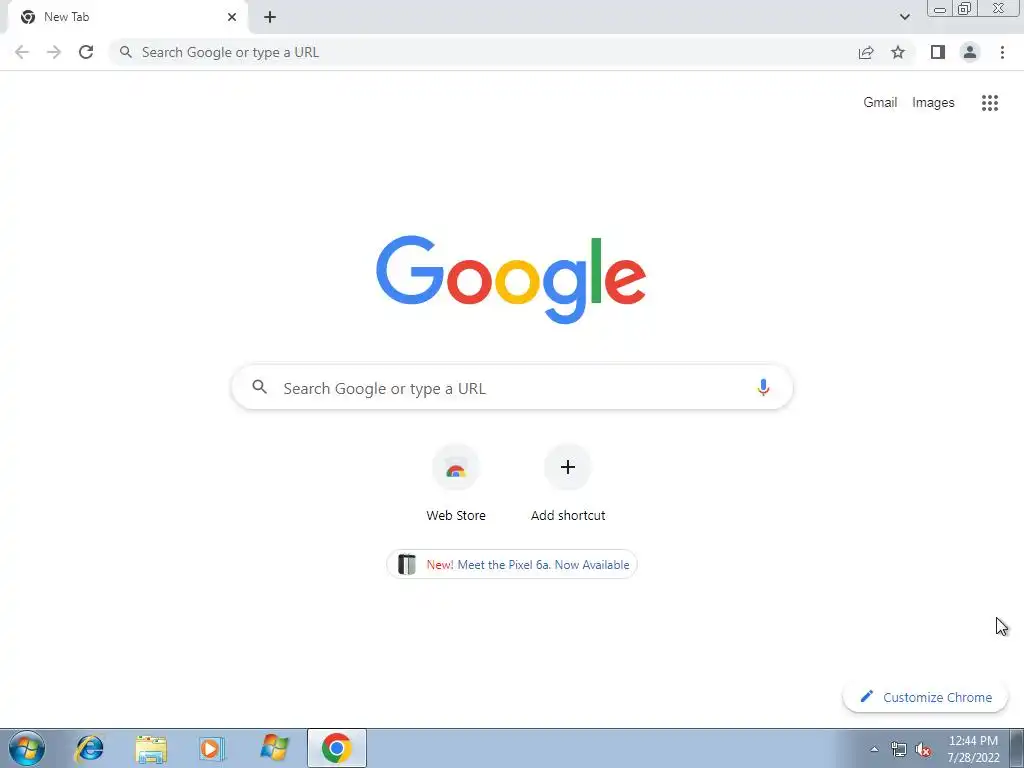Click the forward navigation arrow
The image size is (1024, 768).
pyautogui.click(x=54, y=52)
